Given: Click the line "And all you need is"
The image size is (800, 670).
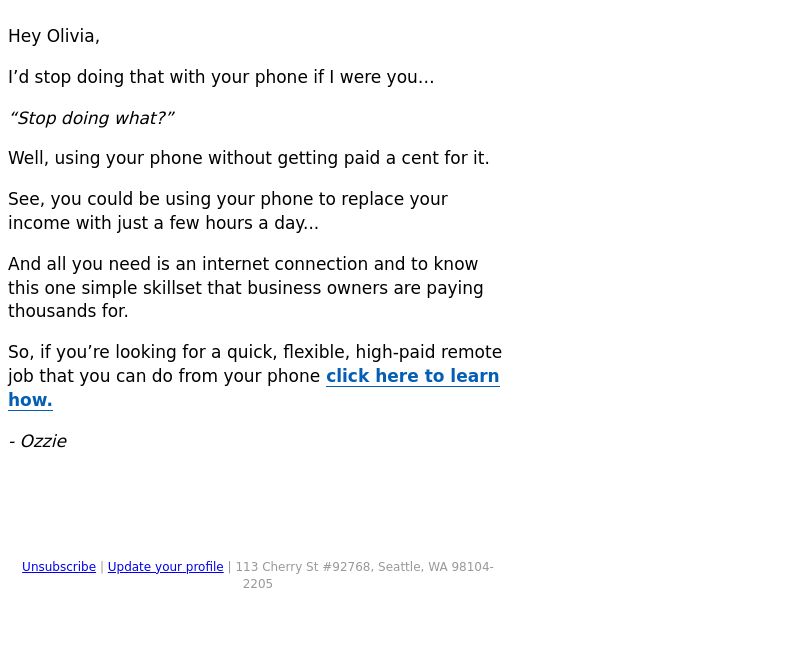Looking at the screenshot, I should [243, 264].
